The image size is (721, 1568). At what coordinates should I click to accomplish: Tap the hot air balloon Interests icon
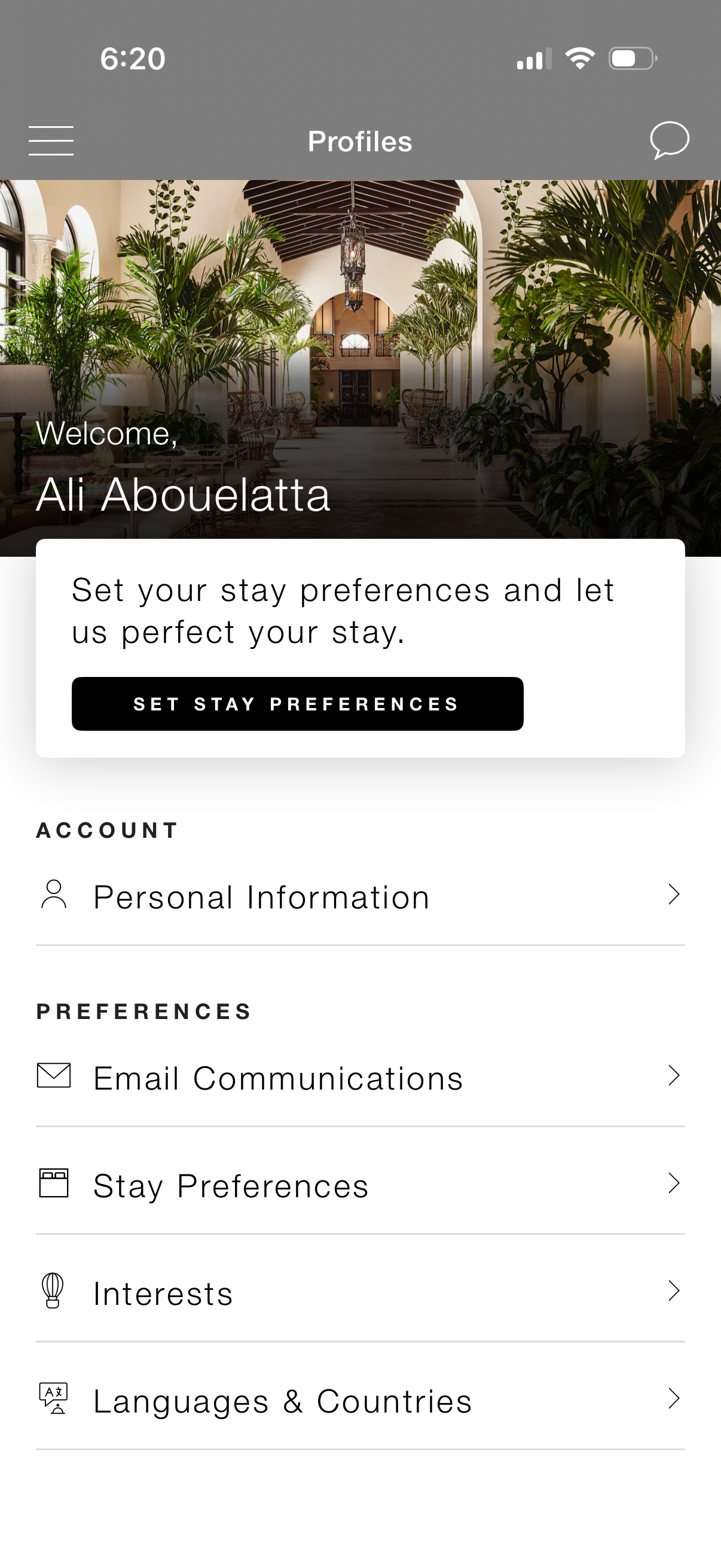point(53,1291)
